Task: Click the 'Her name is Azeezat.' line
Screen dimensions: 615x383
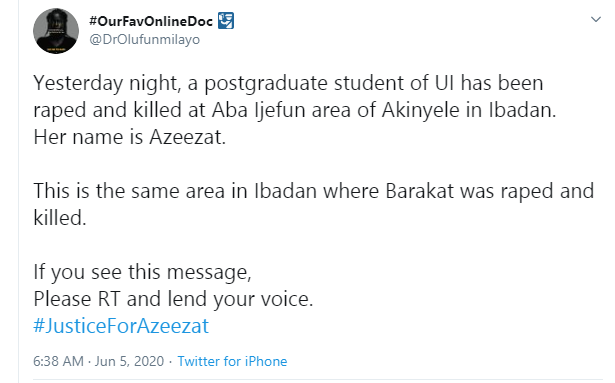Action: coord(130,137)
